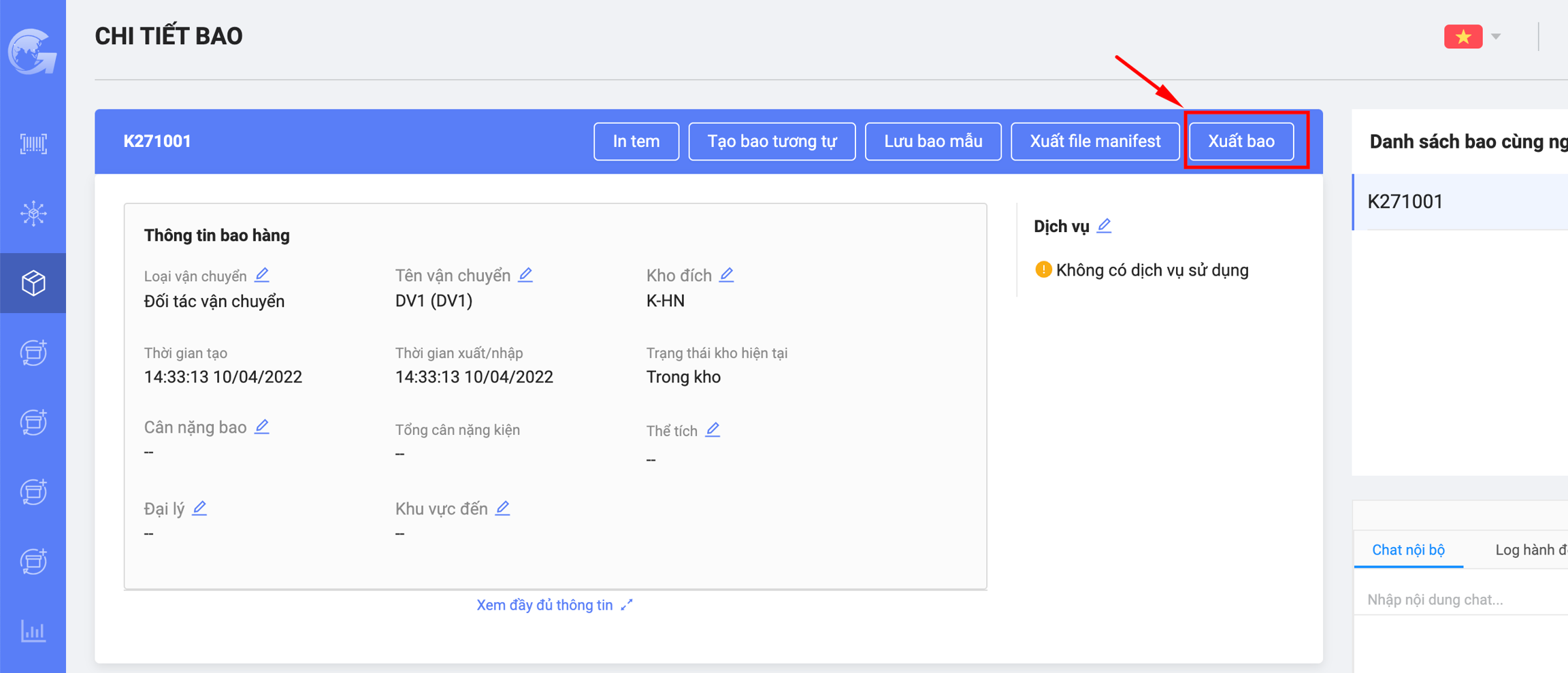Screen dimensions: 1568x673
Task: Edit Dịch vụ section with pencil icon
Action: point(1104,226)
